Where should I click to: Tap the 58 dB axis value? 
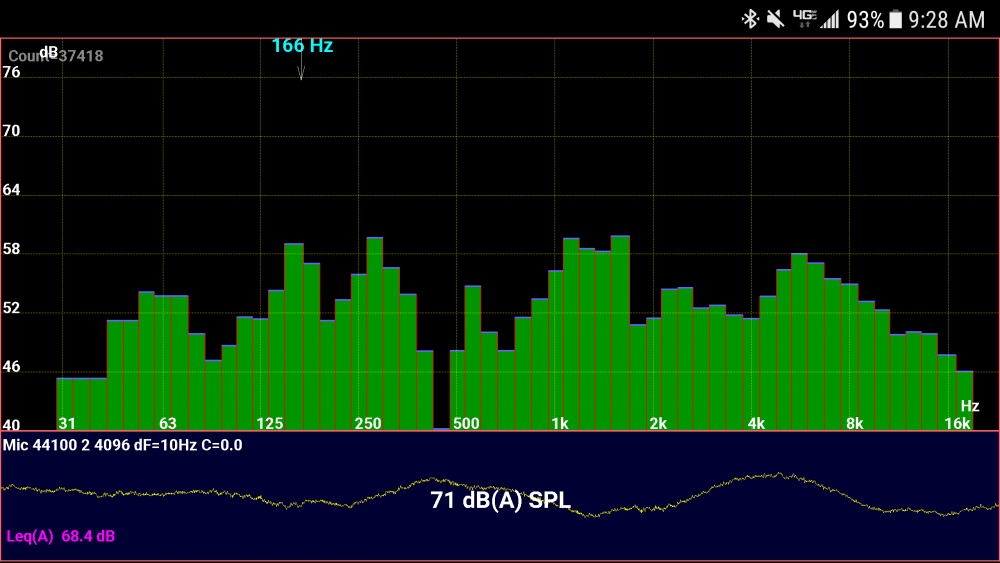point(11,249)
